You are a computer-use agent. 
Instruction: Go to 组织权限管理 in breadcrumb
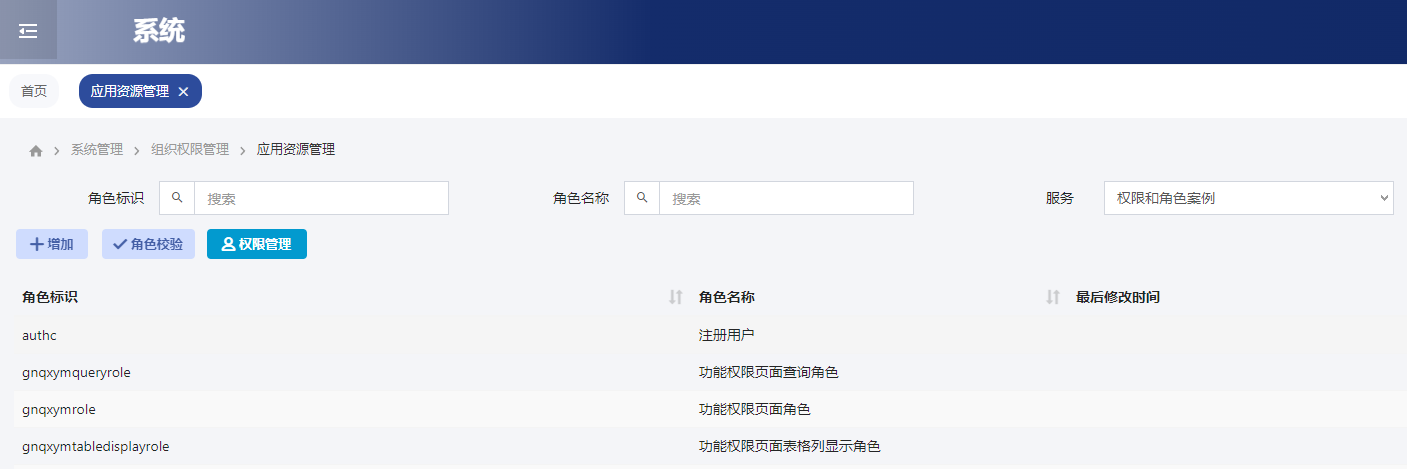pos(190,150)
